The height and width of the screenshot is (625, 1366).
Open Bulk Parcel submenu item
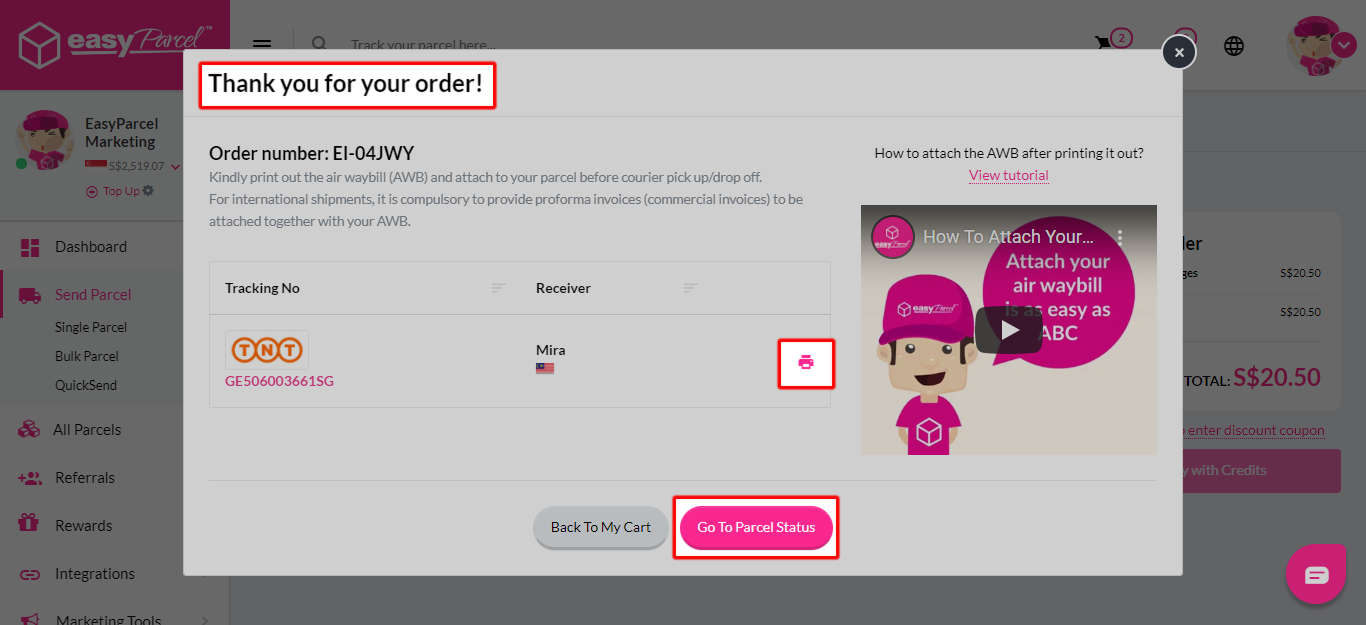pyautogui.click(x=87, y=356)
